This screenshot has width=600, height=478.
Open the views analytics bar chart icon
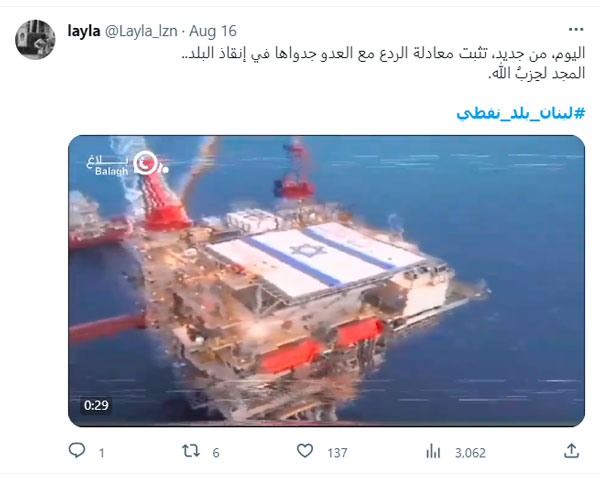coord(433,451)
